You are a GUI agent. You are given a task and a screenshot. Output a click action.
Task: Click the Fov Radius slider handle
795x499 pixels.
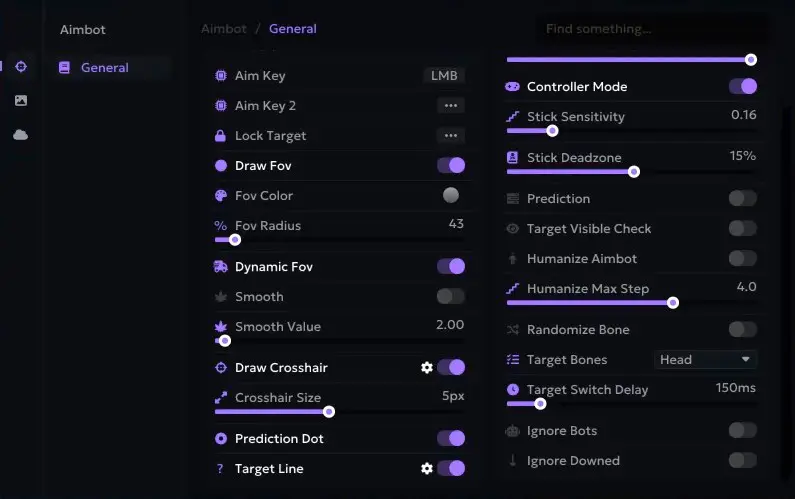pos(235,240)
